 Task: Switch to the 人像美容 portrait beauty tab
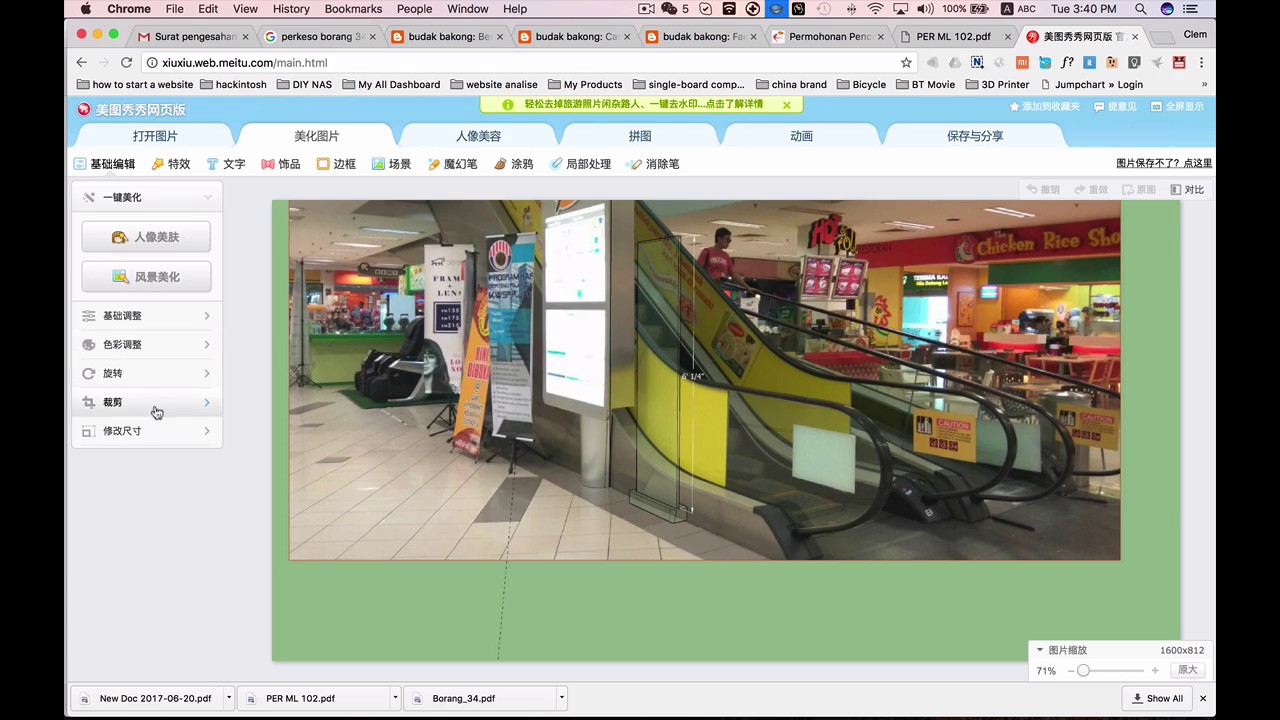point(478,136)
